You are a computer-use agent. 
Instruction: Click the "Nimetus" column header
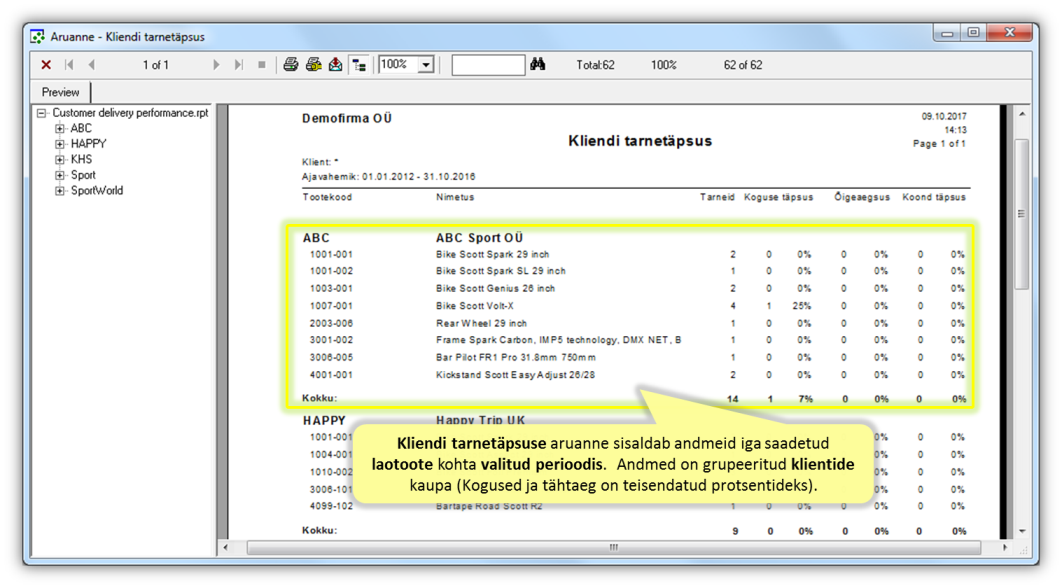(455, 197)
